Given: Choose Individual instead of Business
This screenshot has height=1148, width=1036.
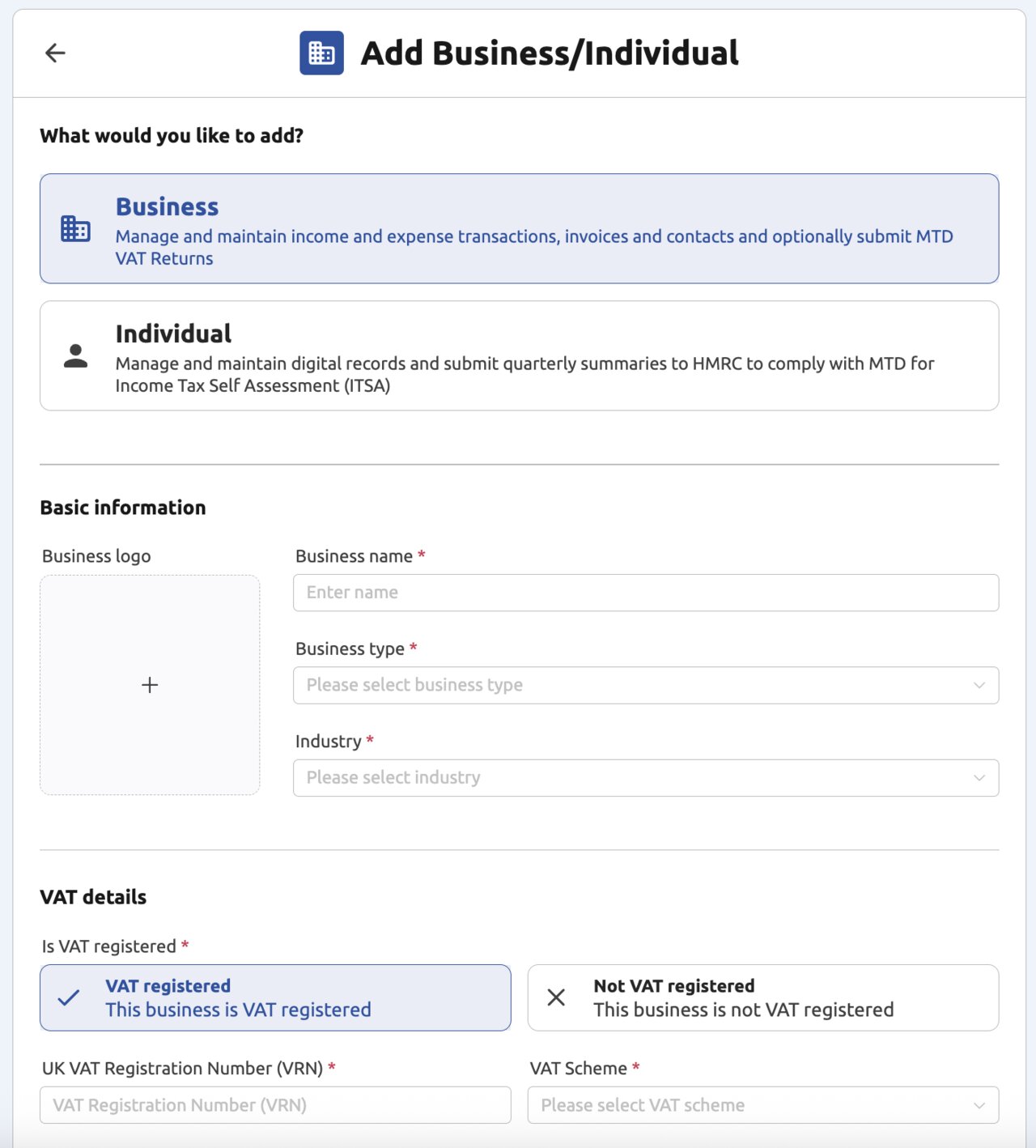Looking at the screenshot, I should click(x=518, y=355).
